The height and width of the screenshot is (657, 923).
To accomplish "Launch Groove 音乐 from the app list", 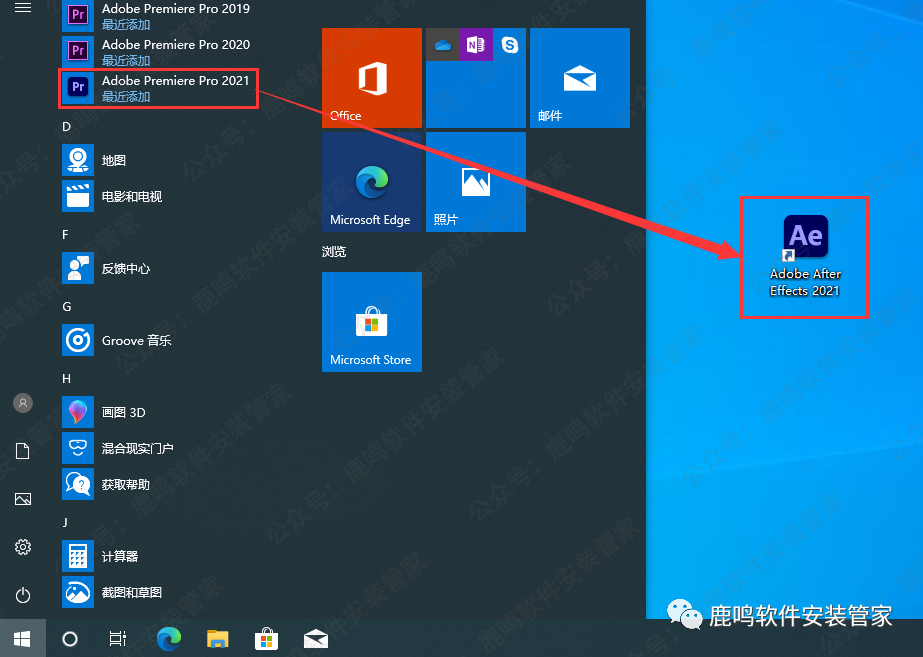I will [x=137, y=341].
